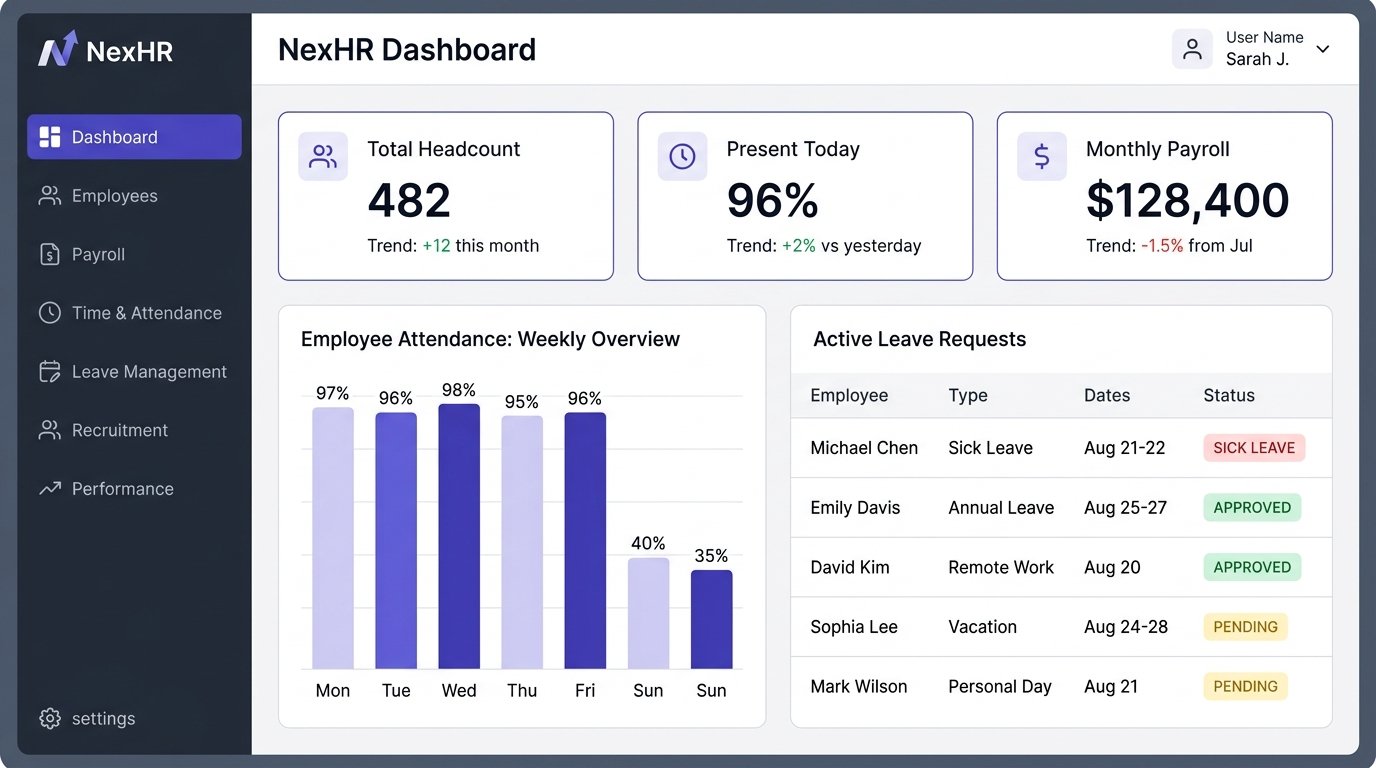Select the Michael Chen name cell
The height and width of the screenshot is (768, 1376).
(x=864, y=448)
